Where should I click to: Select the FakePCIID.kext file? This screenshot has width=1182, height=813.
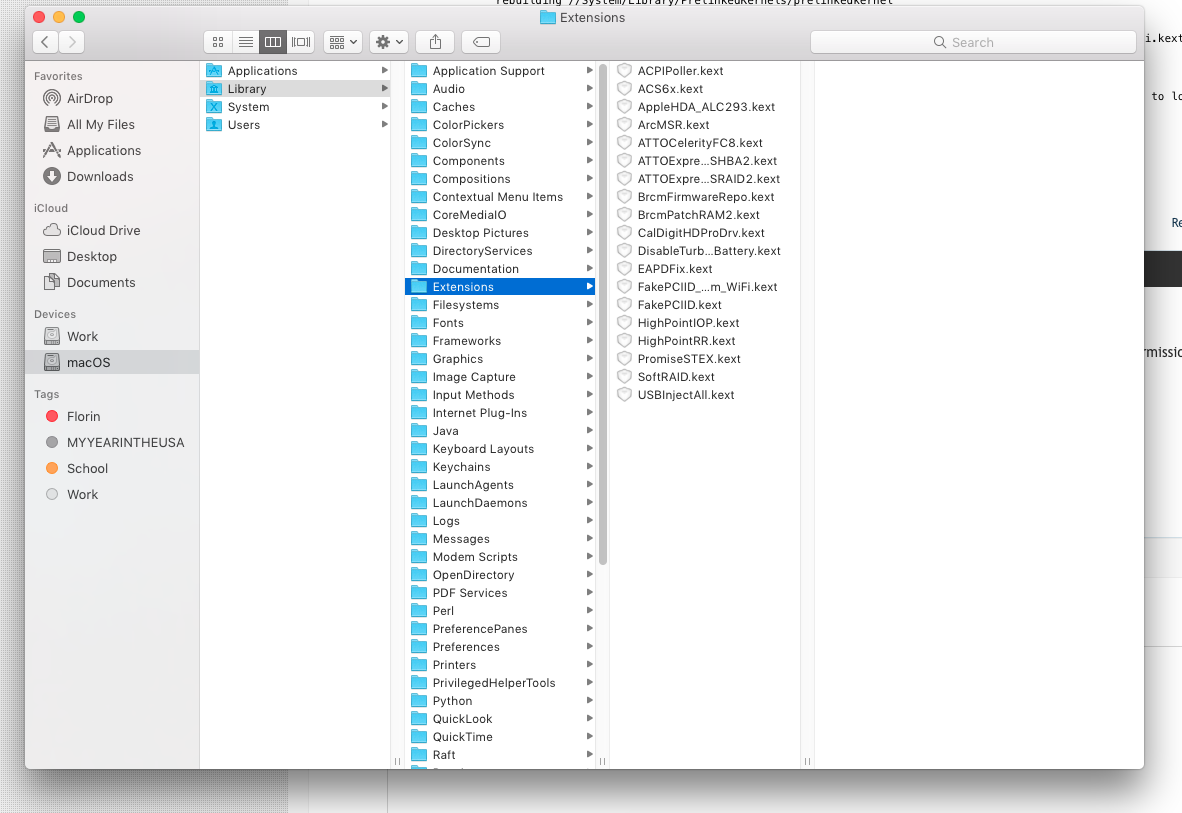pos(679,305)
